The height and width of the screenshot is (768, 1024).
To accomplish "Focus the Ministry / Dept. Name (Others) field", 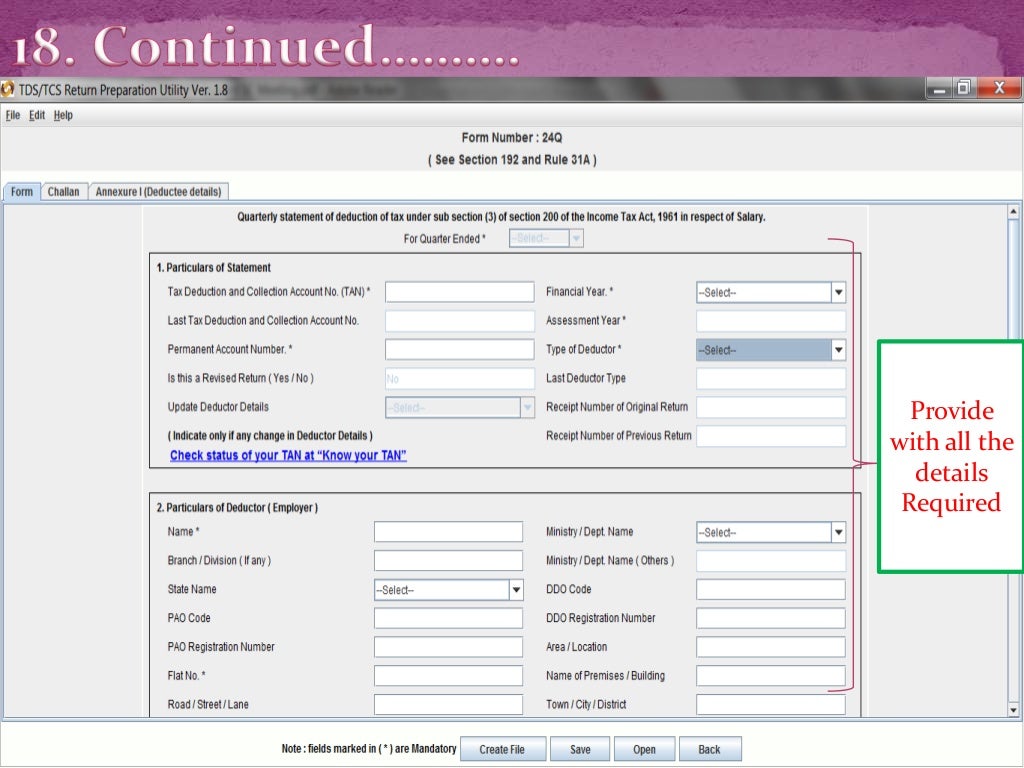I will tap(771, 560).
